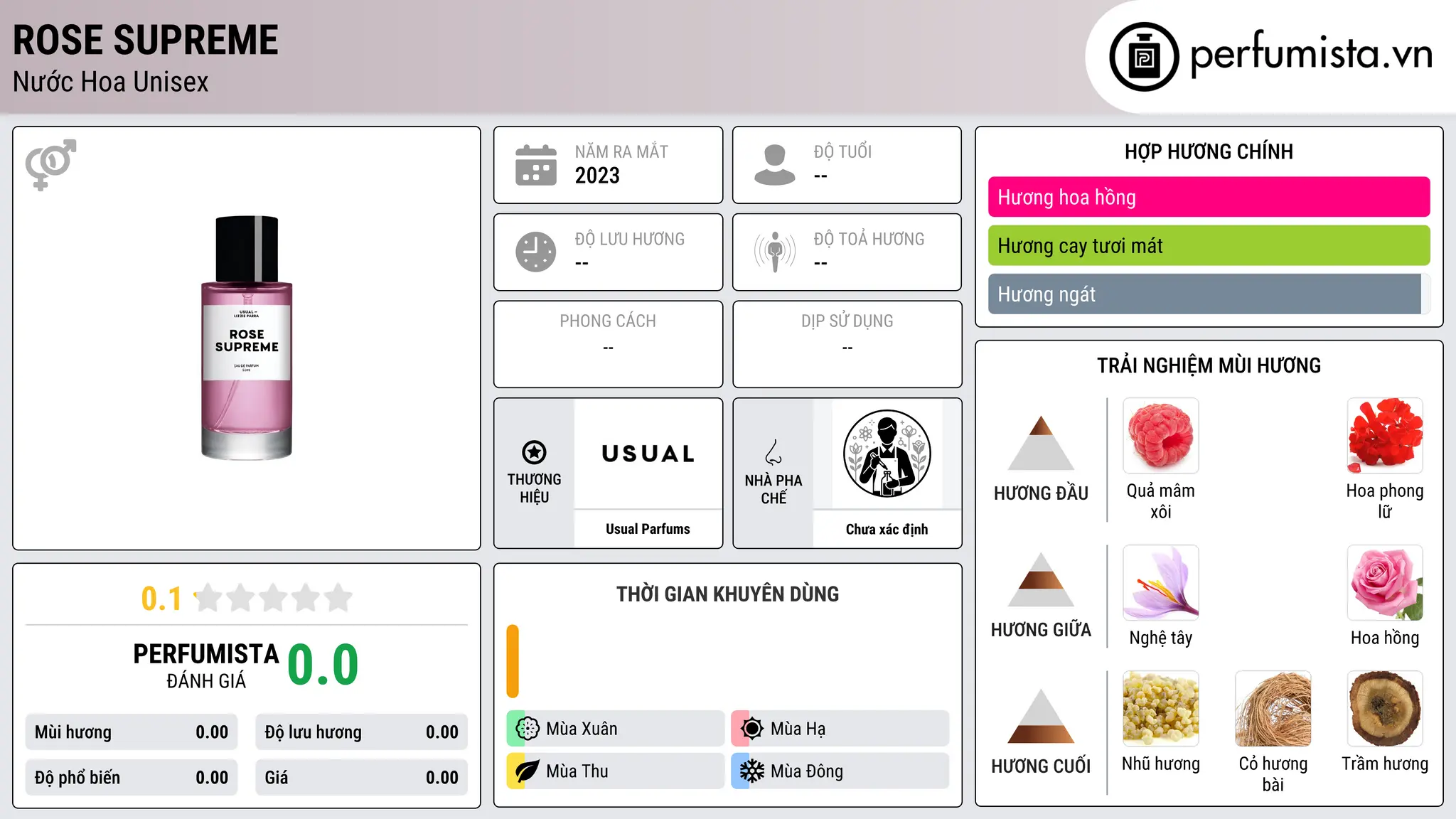Click the clock icon beside Độ lưu hương
1456x819 pixels.
pyautogui.click(x=536, y=252)
